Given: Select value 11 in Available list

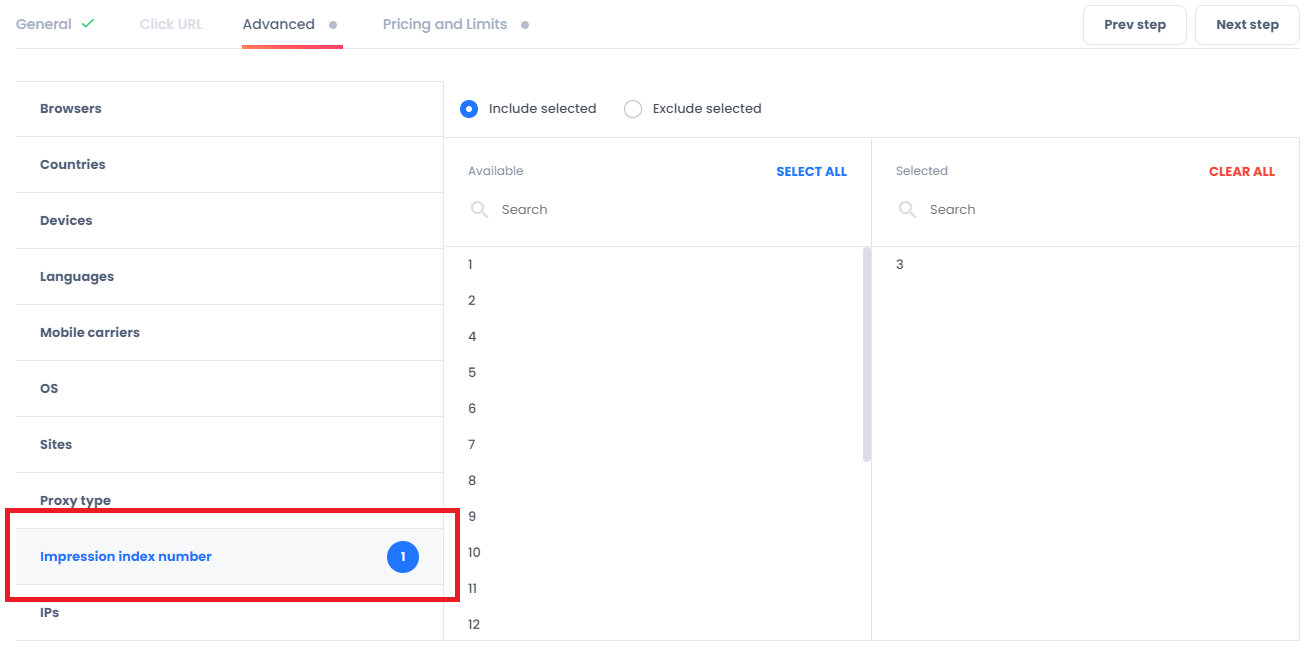Looking at the screenshot, I should click(x=657, y=589).
